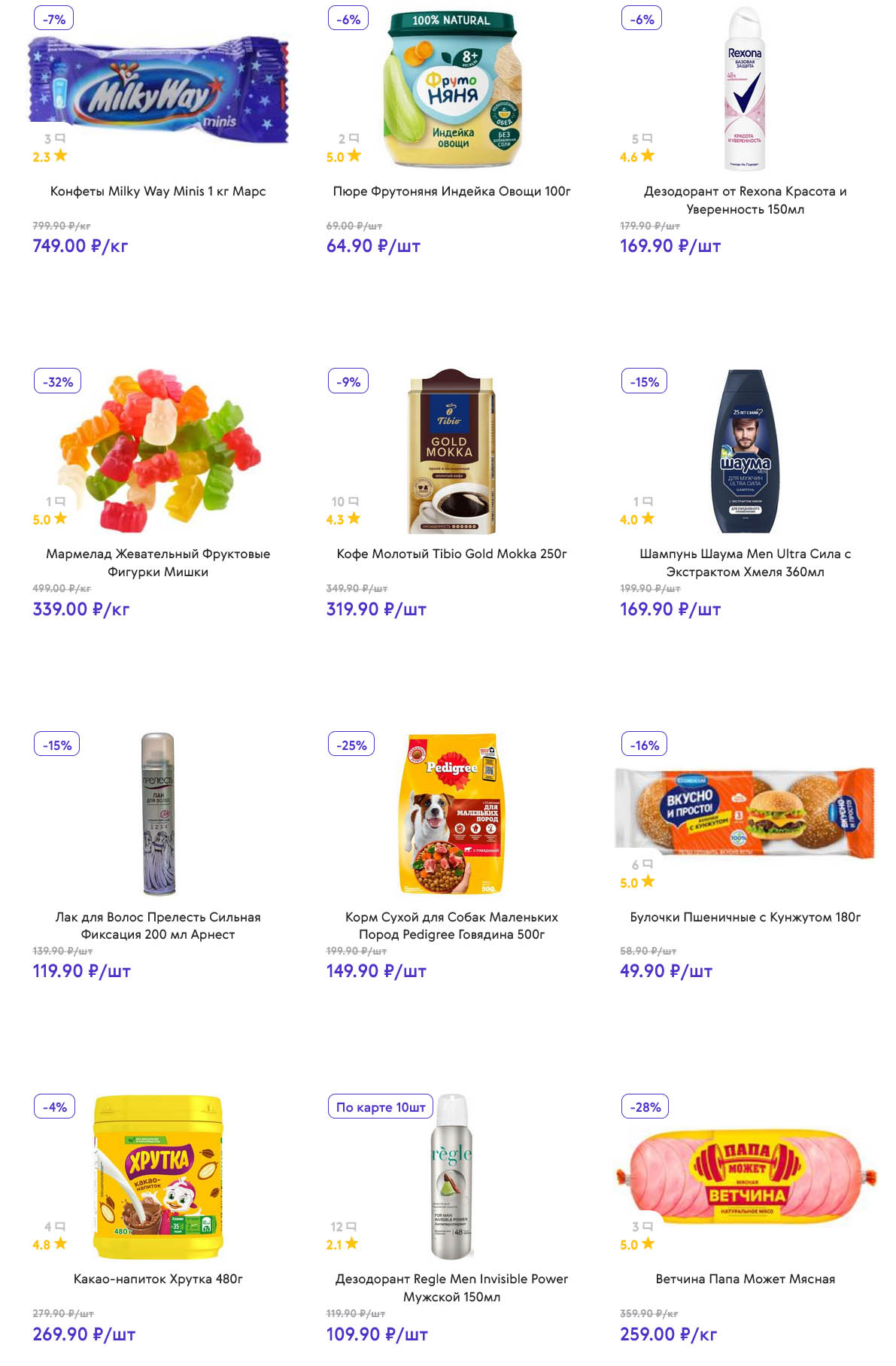Image resolution: width=896 pixels, height=1366 pixels.
Task: Click the ФрутоНяня puree jar image
Action: (x=451, y=88)
